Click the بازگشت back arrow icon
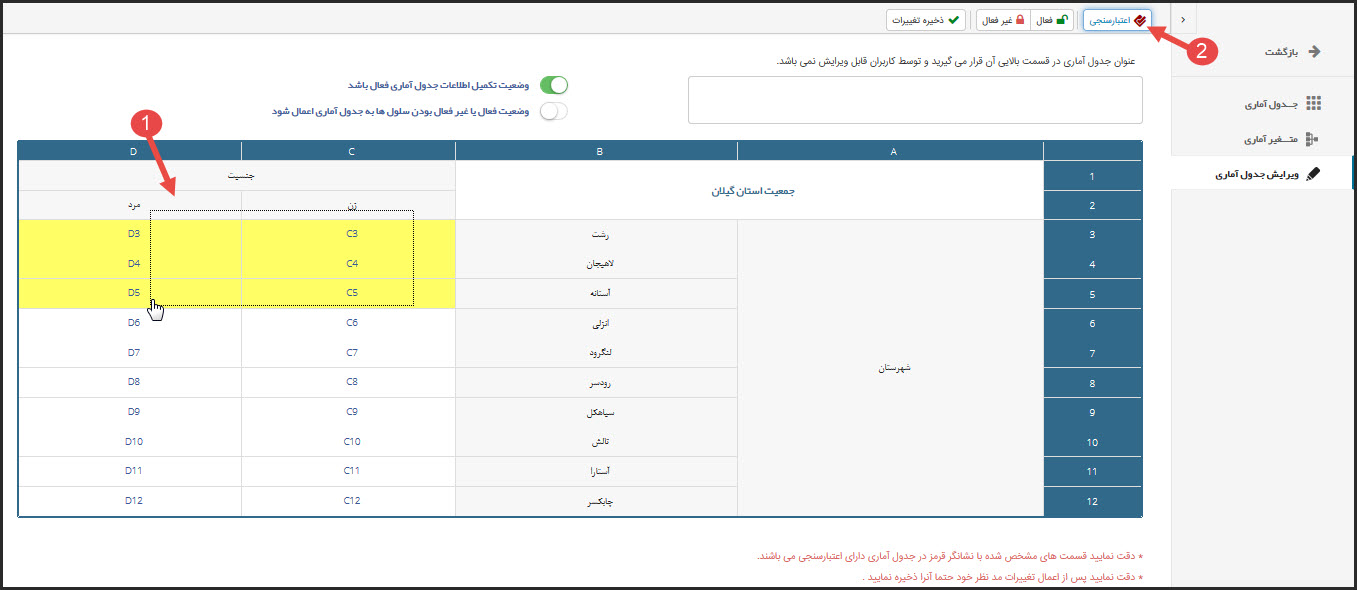Screen dimensions: 1357x590 (1314, 51)
